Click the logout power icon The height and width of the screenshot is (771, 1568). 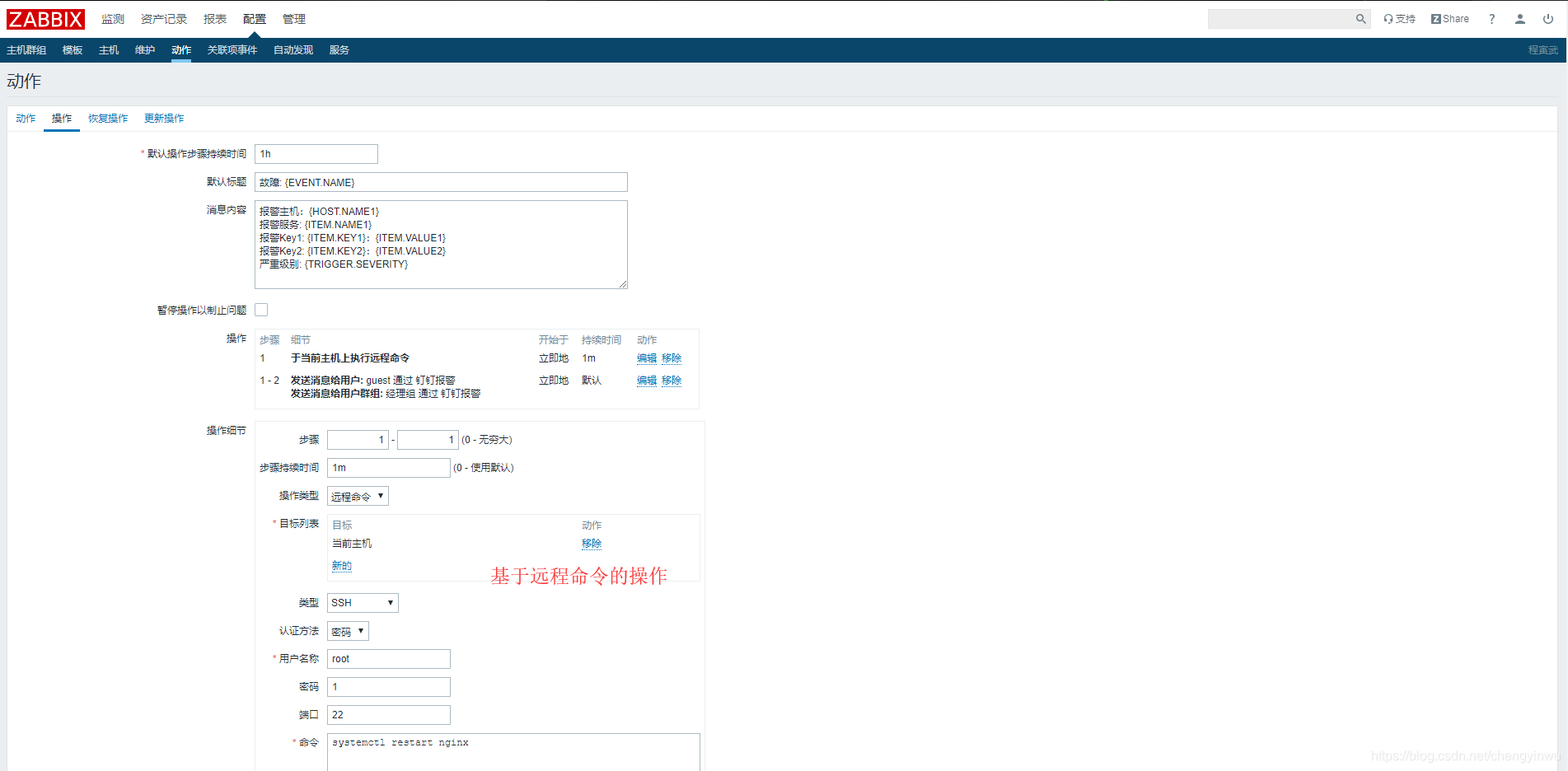point(1548,19)
